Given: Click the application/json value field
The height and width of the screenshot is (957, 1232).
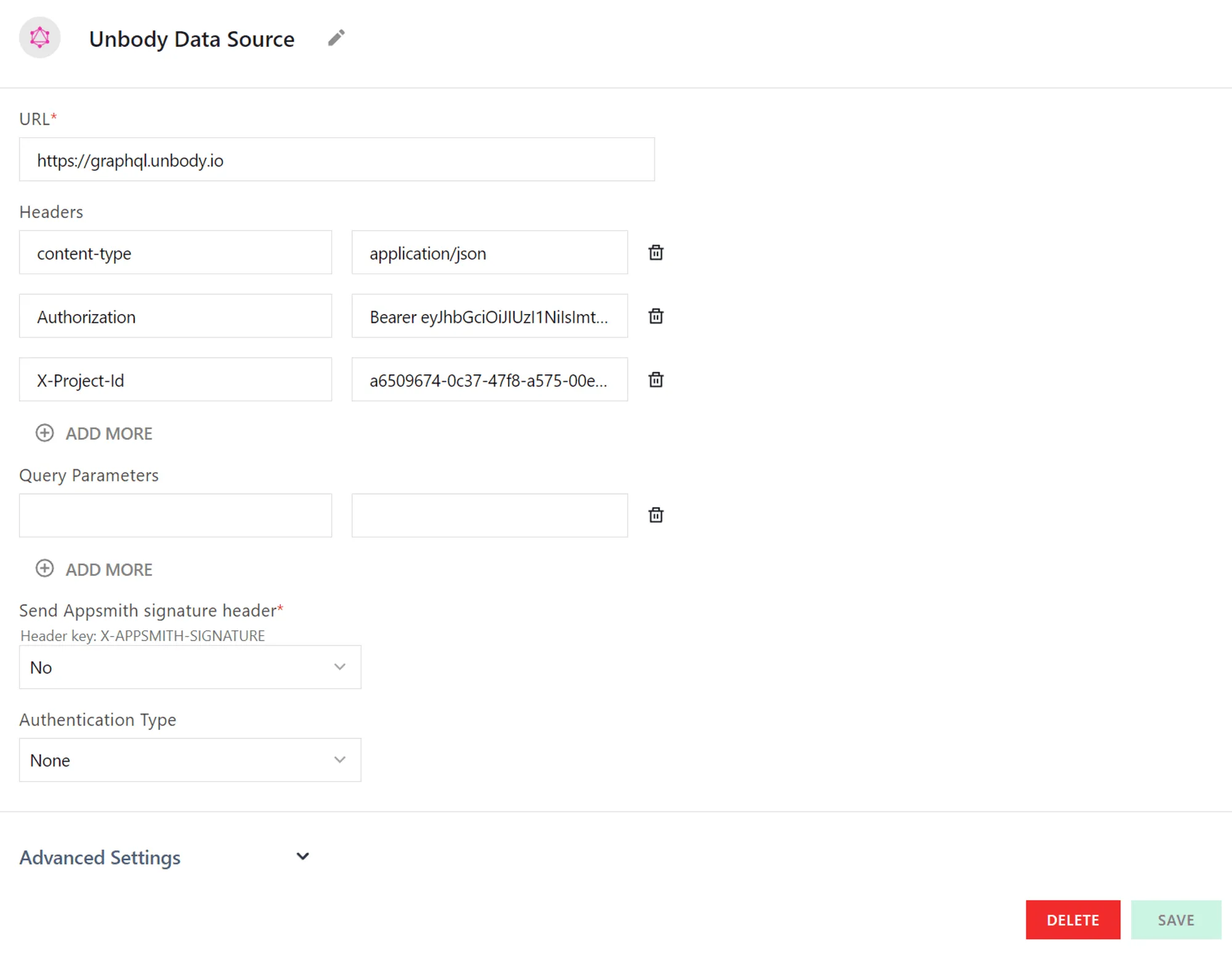Looking at the screenshot, I should (489, 252).
